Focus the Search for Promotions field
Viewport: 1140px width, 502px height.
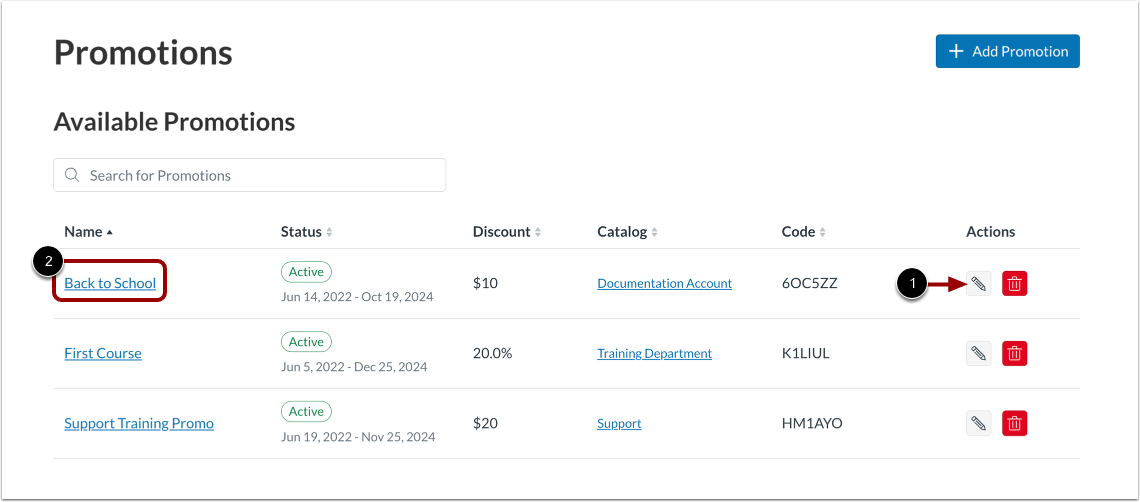260,175
